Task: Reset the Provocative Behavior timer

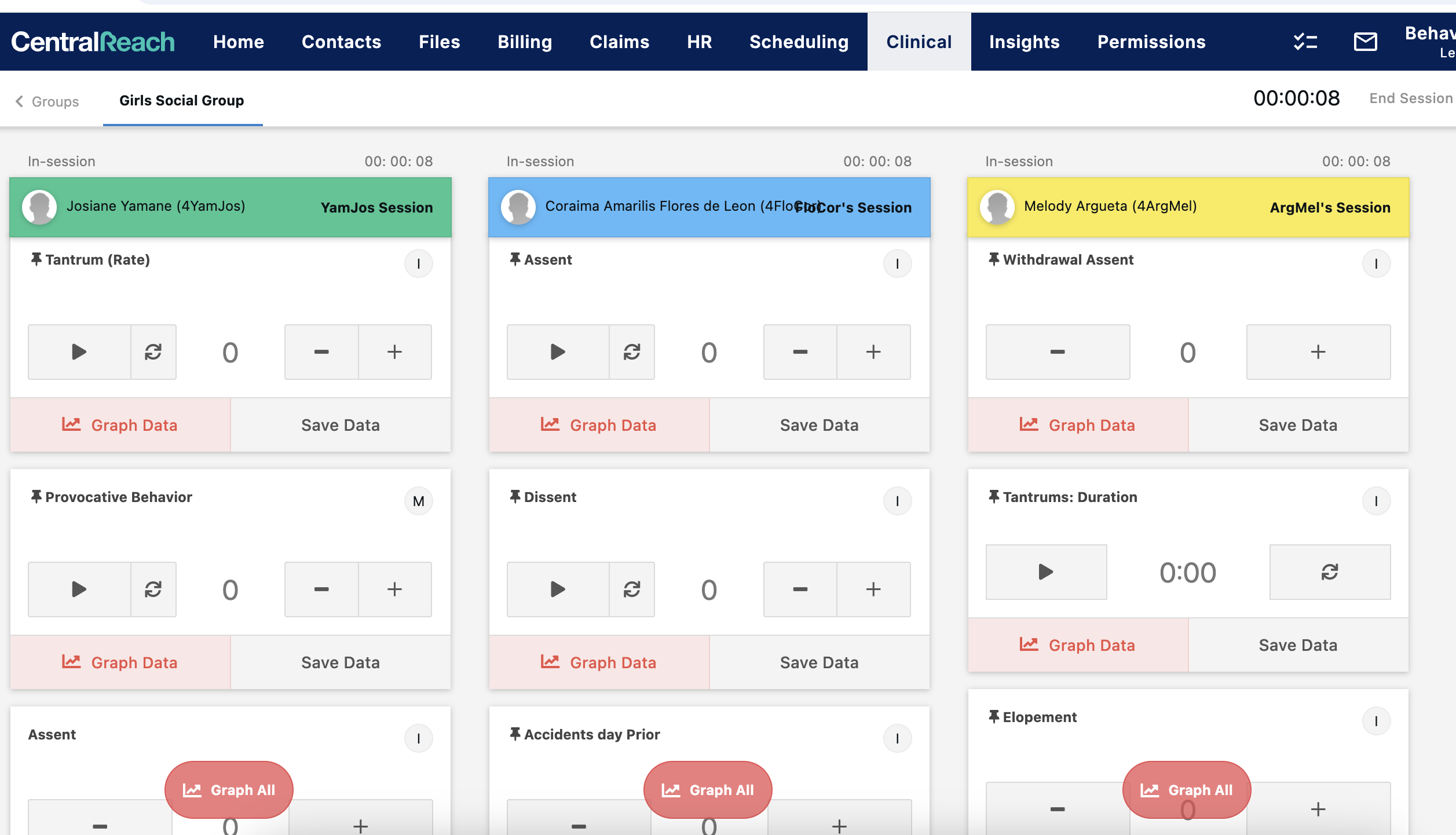Action: click(153, 589)
